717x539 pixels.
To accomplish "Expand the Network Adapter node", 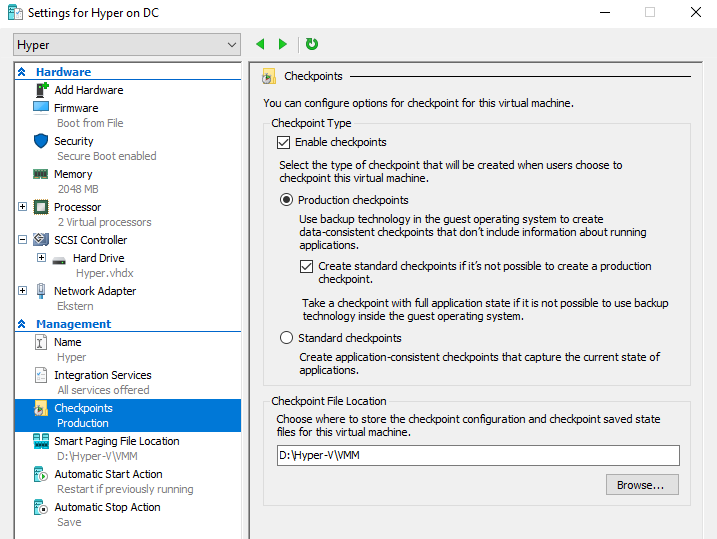I will pos(23,291).
